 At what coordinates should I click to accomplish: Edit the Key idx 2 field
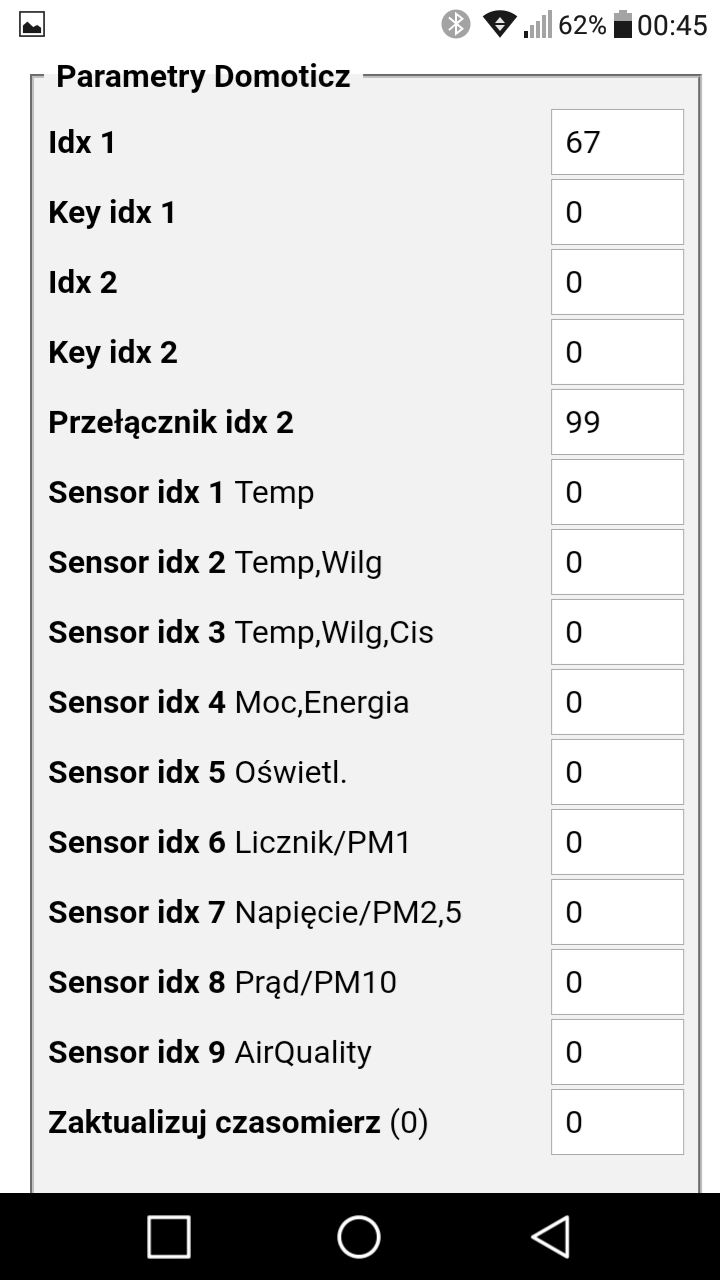[x=617, y=352]
